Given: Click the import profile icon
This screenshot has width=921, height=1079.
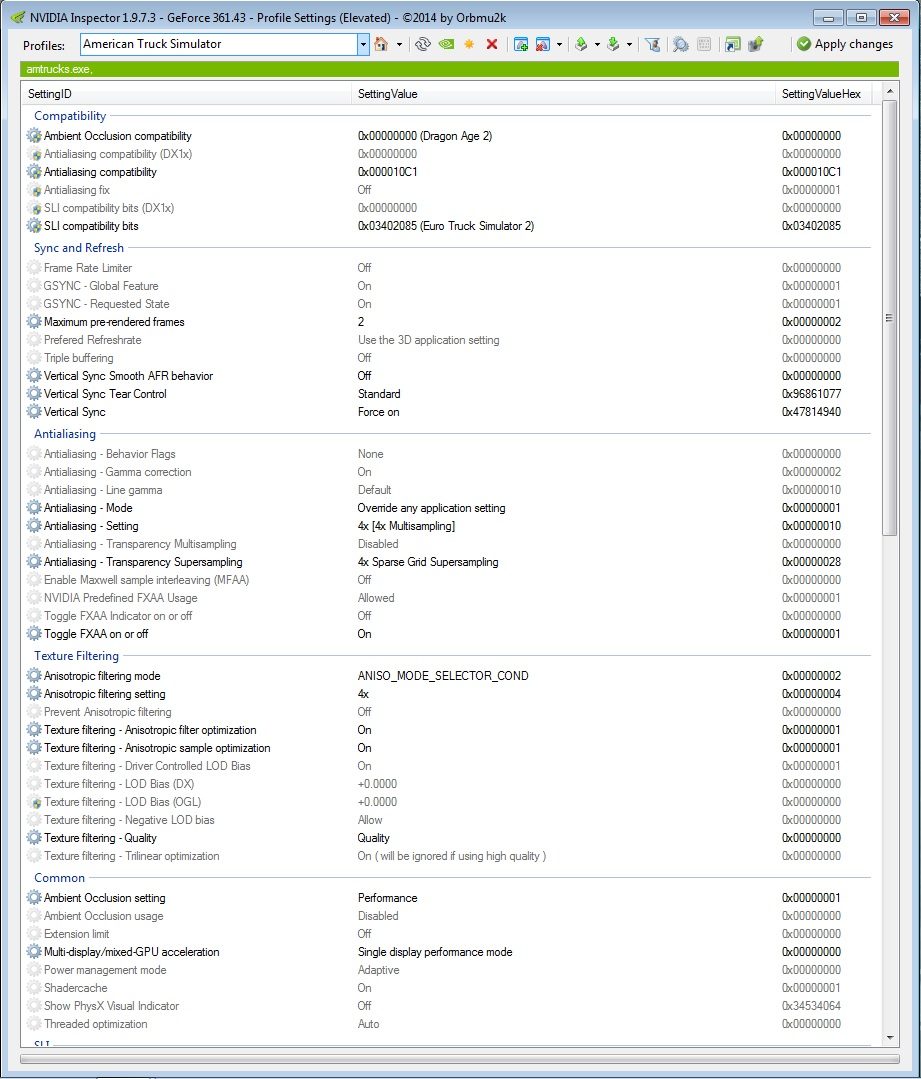Looking at the screenshot, I should pyautogui.click(x=613, y=44).
